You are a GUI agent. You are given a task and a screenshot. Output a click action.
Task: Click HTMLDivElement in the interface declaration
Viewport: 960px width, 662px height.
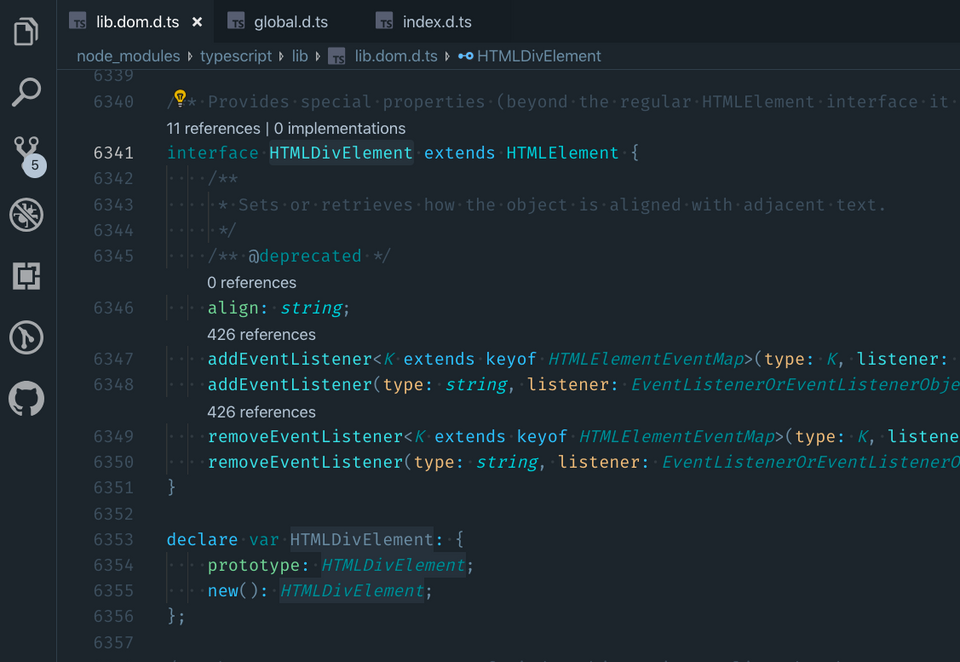coord(341,153)
